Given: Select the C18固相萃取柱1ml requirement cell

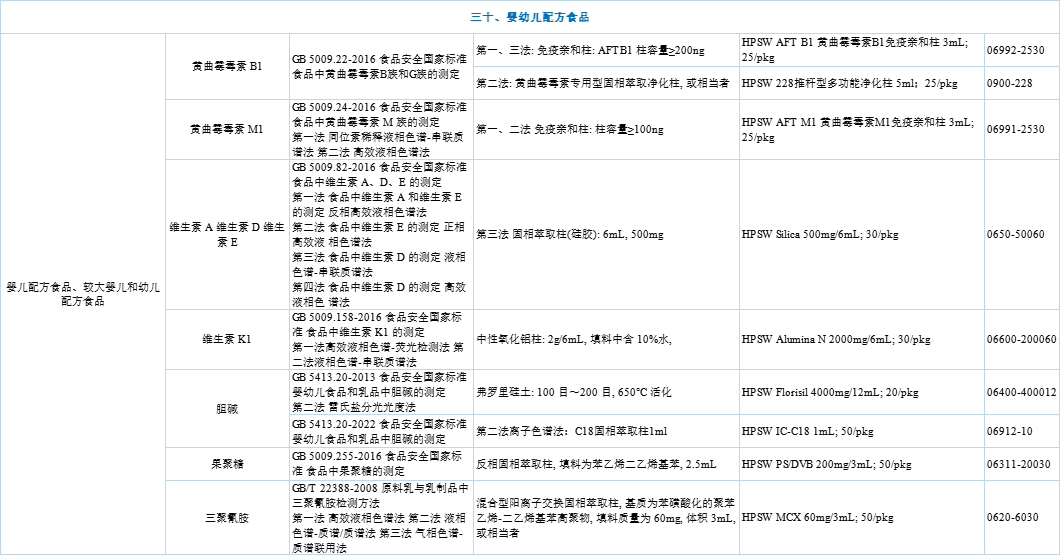Looking at the screenshot, I should tap(606, 431).
